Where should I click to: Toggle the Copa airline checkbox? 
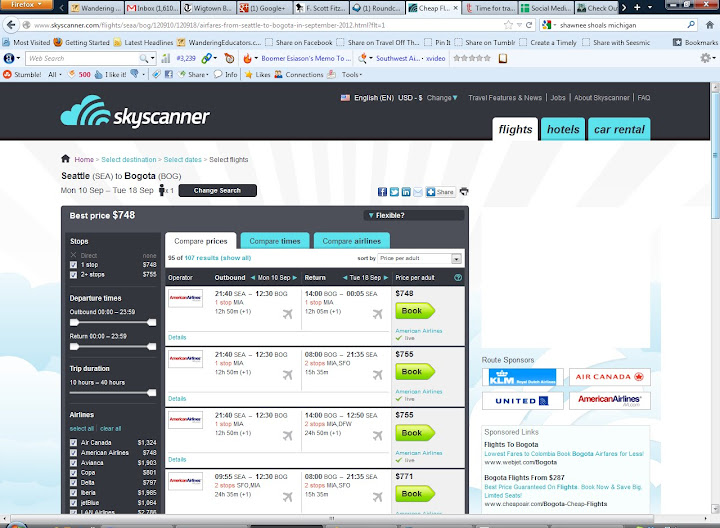(73, 472)
